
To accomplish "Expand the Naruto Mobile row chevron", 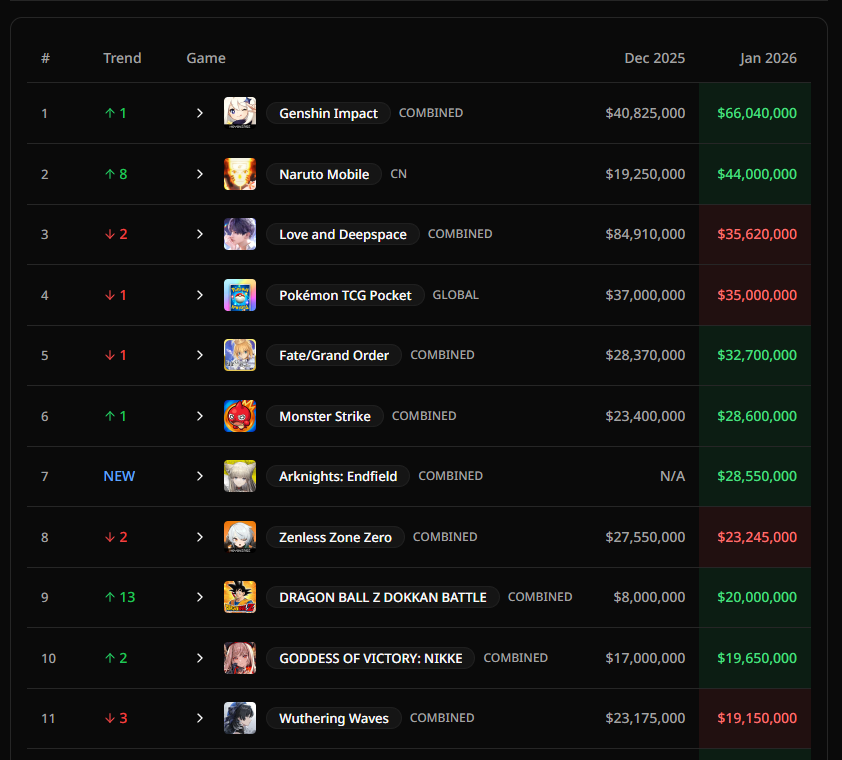I will click(200, 174).
